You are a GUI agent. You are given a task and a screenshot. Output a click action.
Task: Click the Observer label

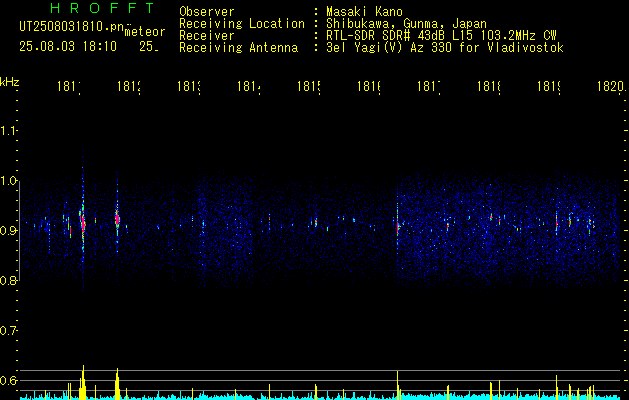point(207,11)
